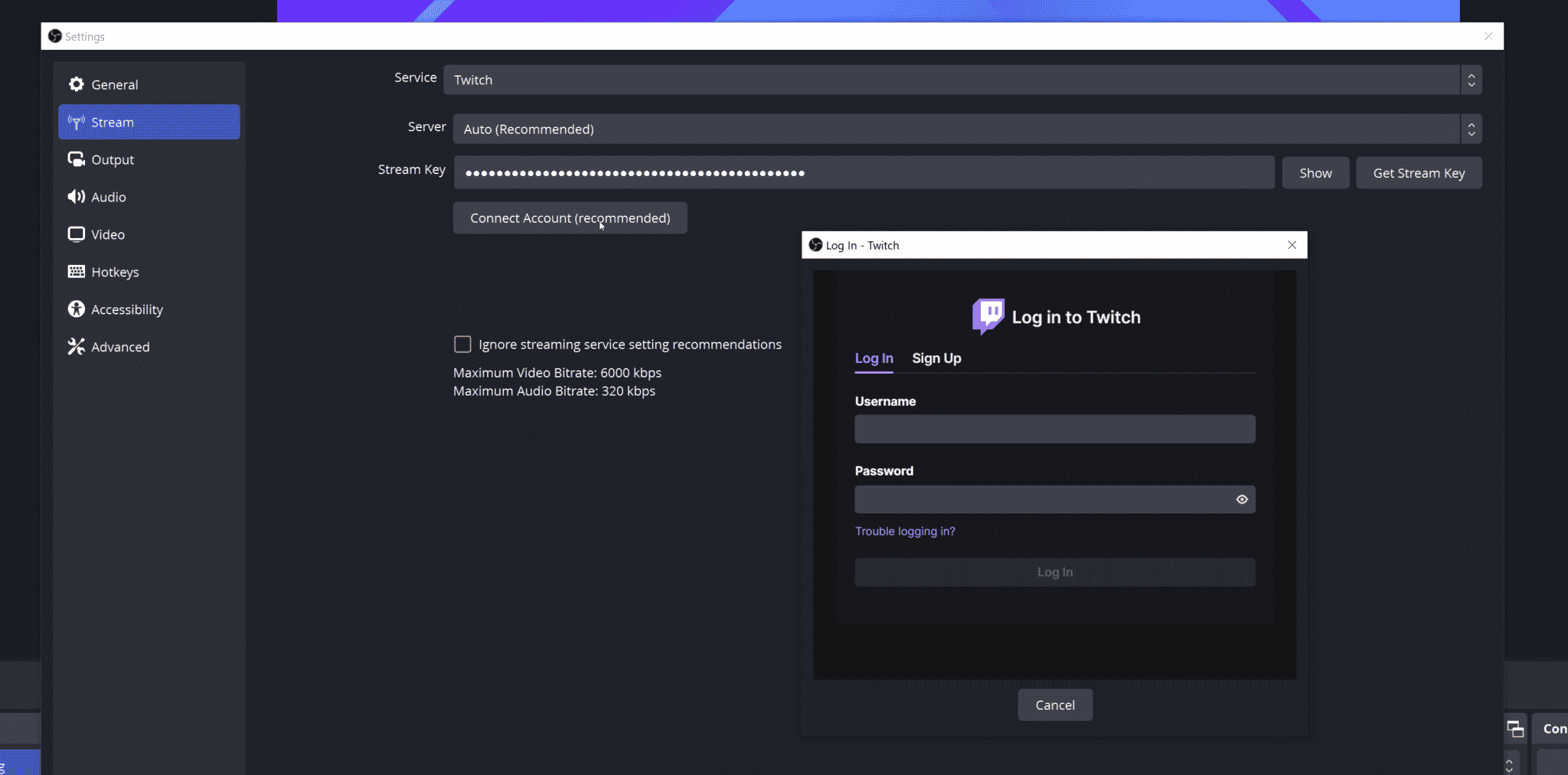Click the Twitch logo in login dialog
This screenshot has height=775, width=1568.
(988, 316)
